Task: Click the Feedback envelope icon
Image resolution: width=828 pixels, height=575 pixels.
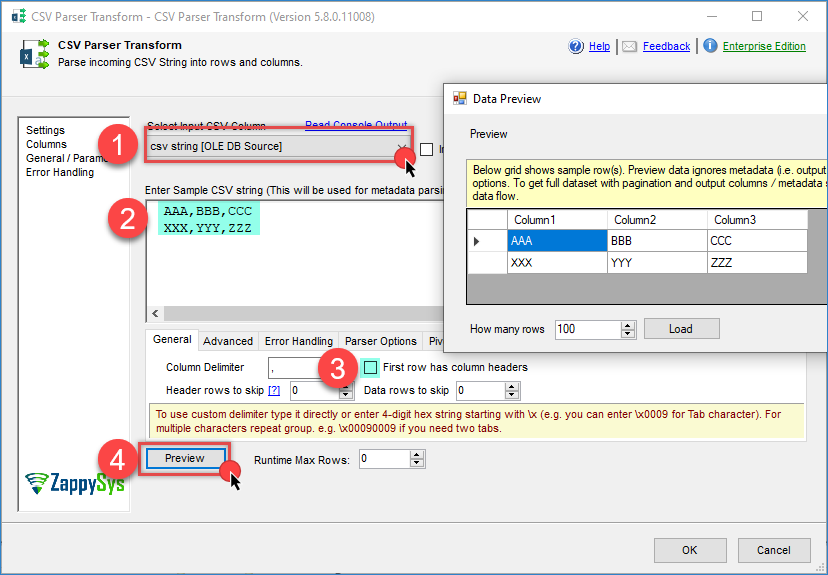Action: click(629, 46)
